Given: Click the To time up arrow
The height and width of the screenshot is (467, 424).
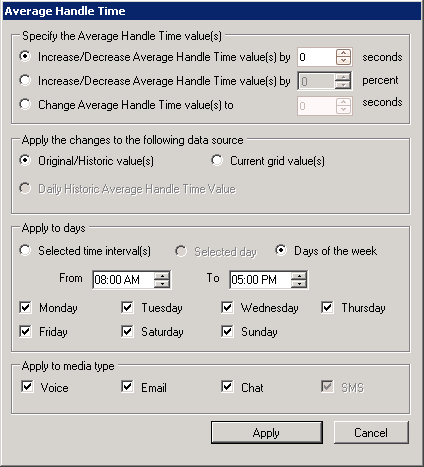Looking at the screenshot, I should tap(299, 276).
